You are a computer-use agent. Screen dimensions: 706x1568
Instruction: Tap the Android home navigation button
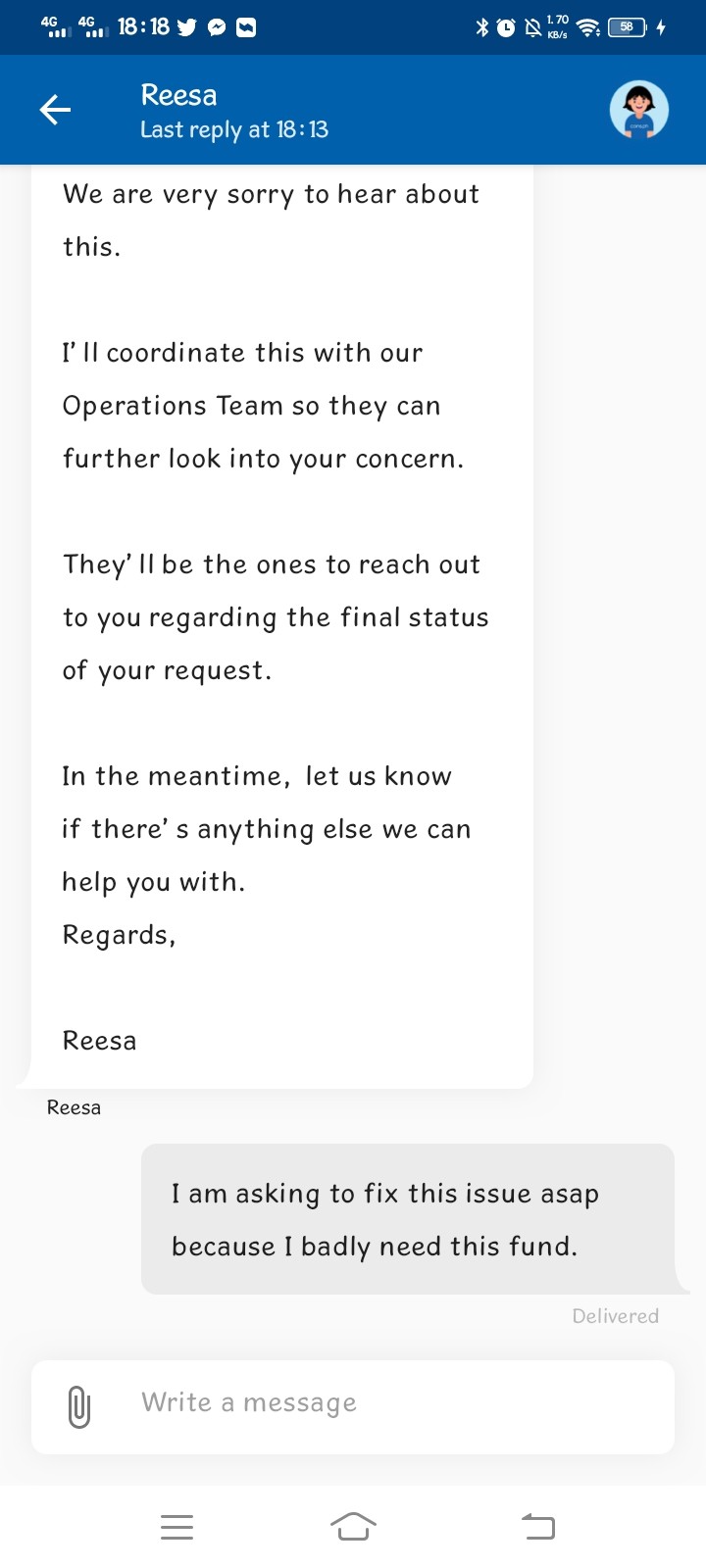[353, 1526]
